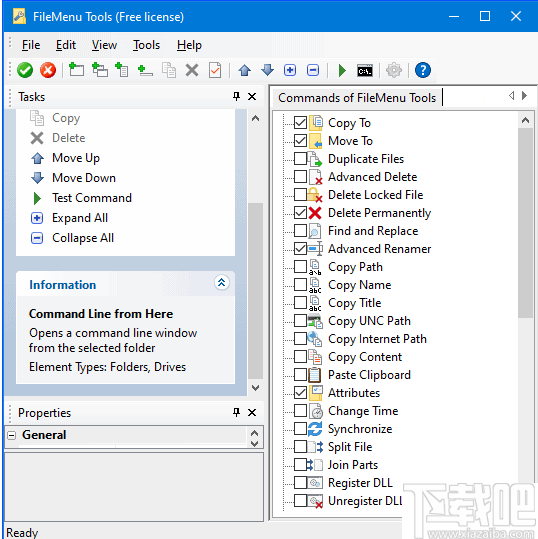Screen dimensions: 538x539
Task: Click the toolbar Move Up arrow
Action: tap(244, 70)
